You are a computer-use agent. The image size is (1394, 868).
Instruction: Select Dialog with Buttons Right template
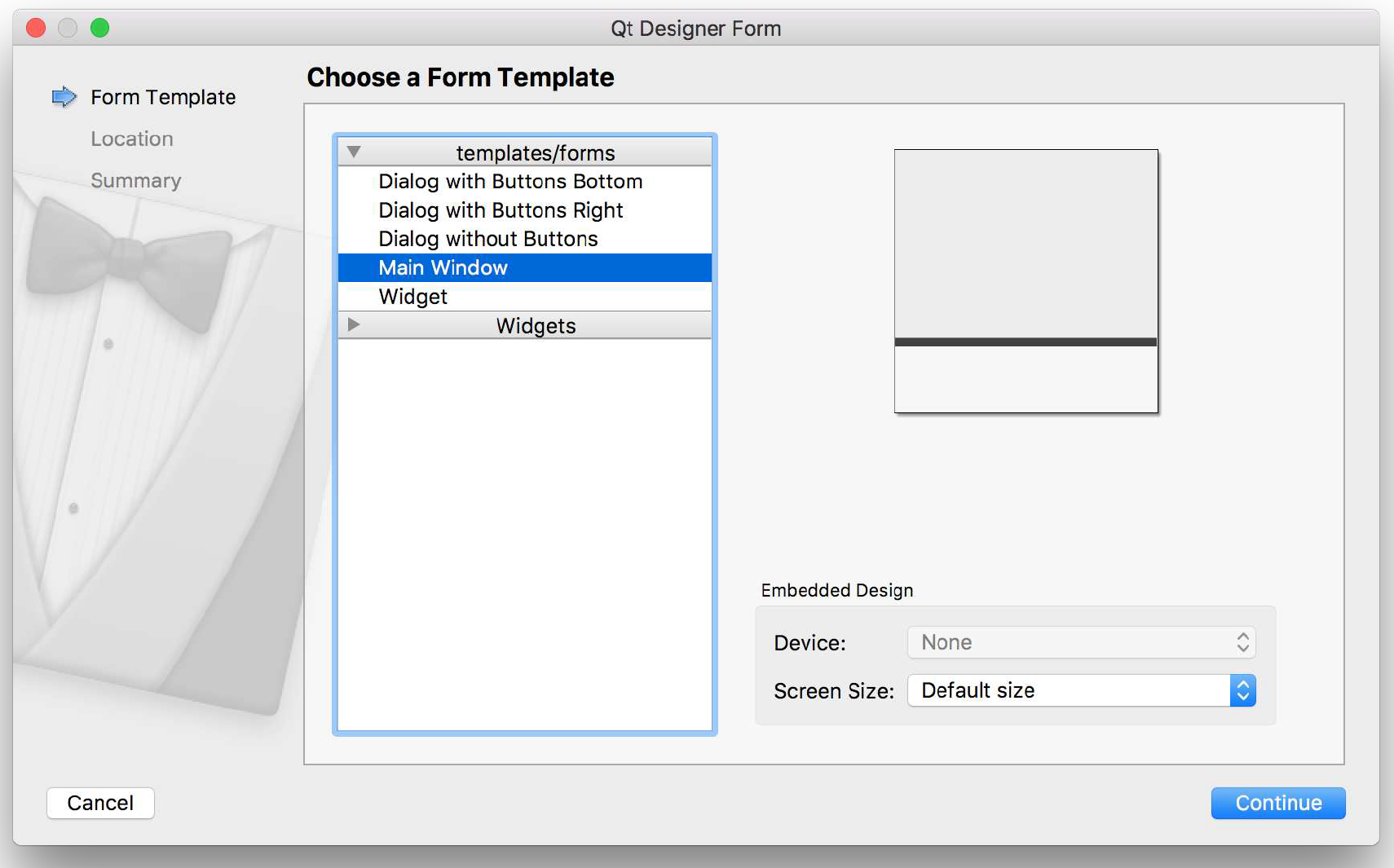tap(525, 210)
